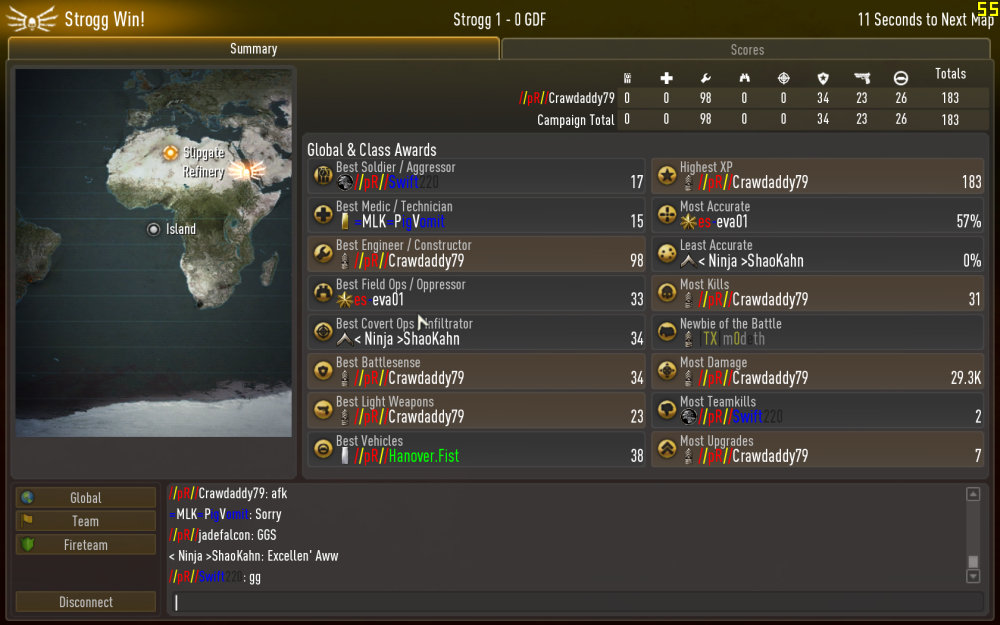Click the Highest XP star icon
Screen dimensions: 1000x625
[x=667, y=175]
